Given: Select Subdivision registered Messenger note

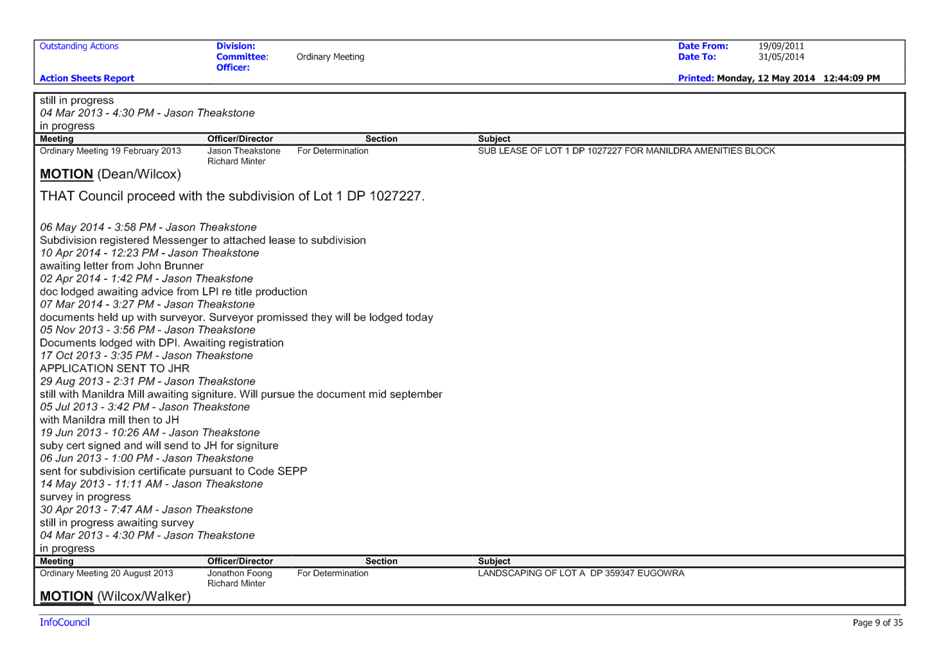Looking at the screenshot, I should pyautogui.click(x=202, y=240).
